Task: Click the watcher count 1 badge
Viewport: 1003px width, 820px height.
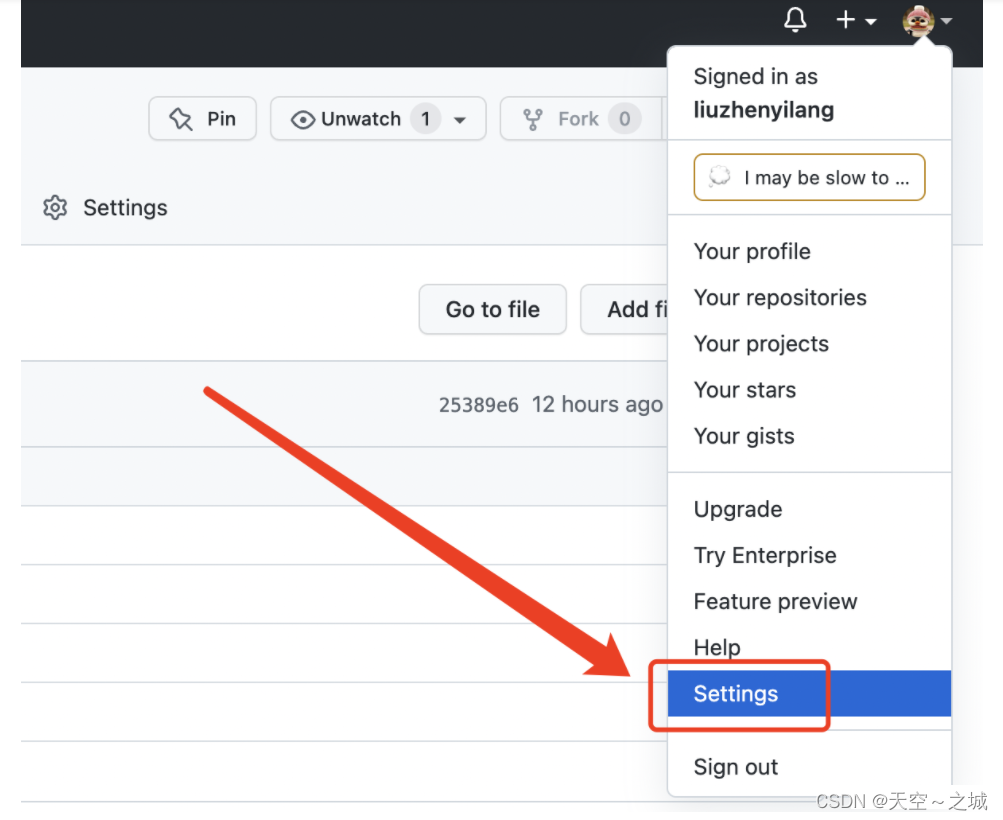Action: click(425, 119)
